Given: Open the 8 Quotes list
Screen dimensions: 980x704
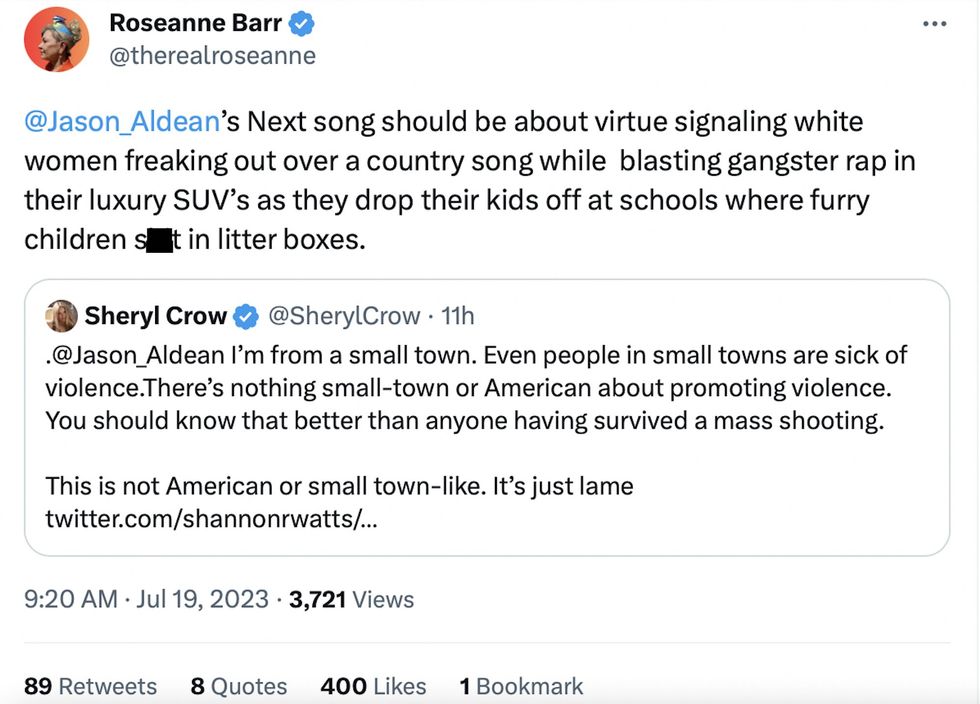Looking at the screenshot, I should 238,686.
